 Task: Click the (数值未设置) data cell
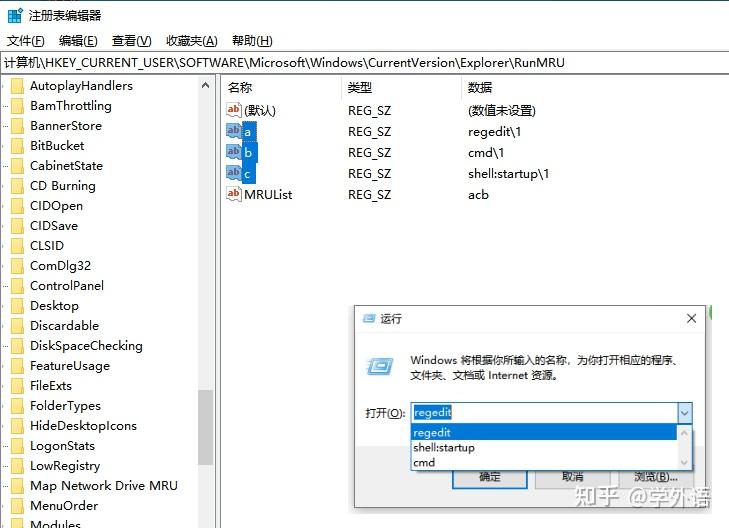point(502,111)
